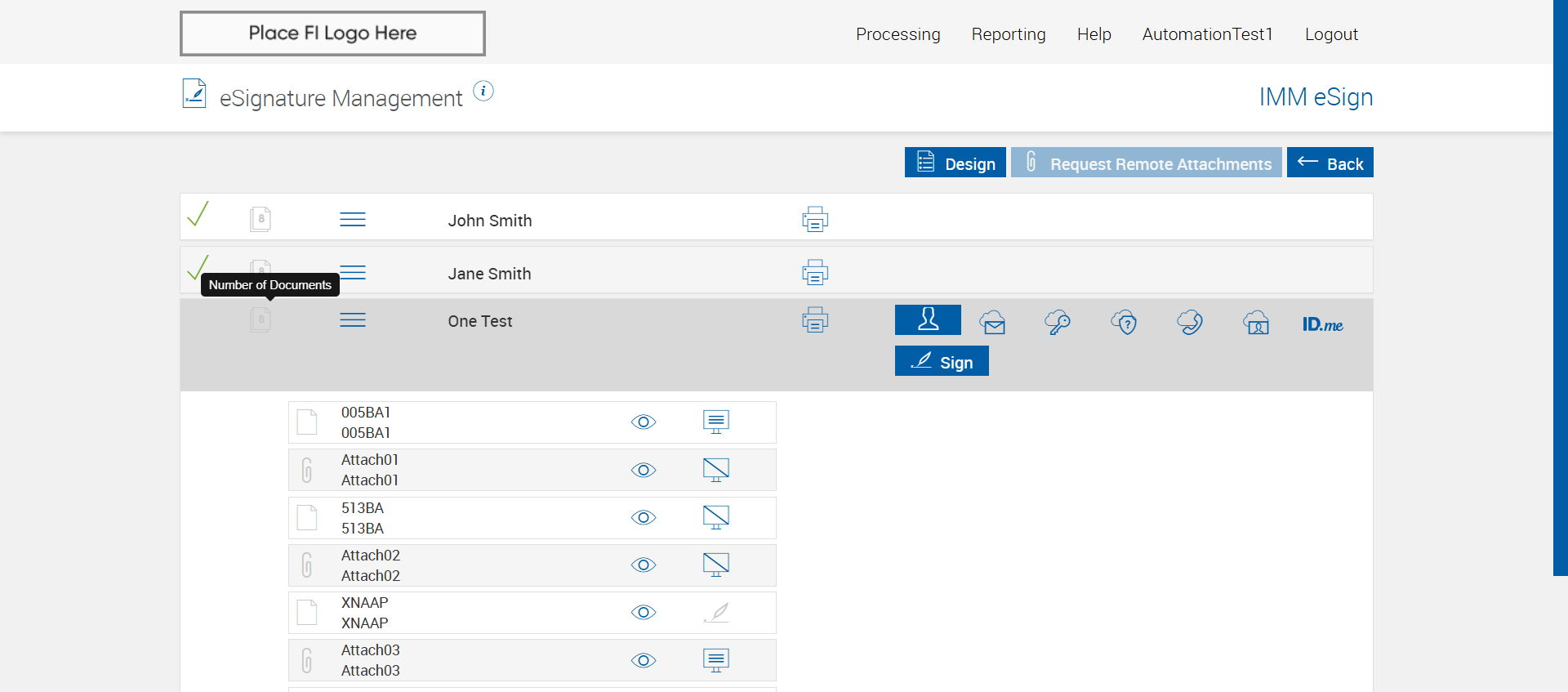
Task: Select photo ID cloud authentication icon
Action: [x=1256, y=323]
